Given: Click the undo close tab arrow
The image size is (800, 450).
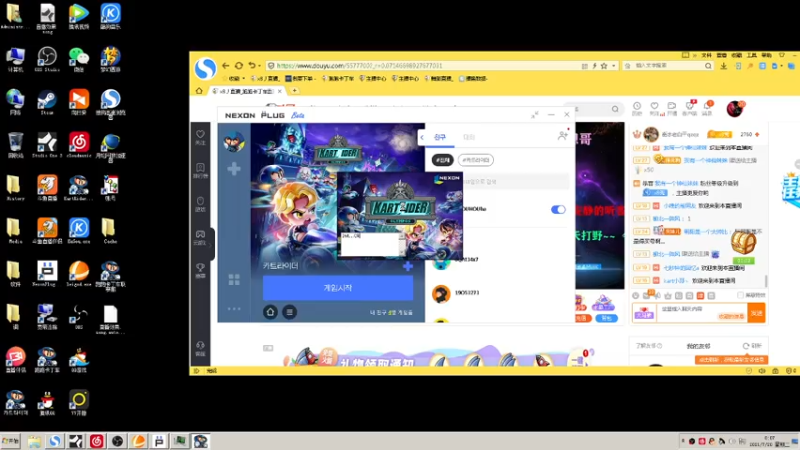Looking at the screenshot, I should coord(252,66).
